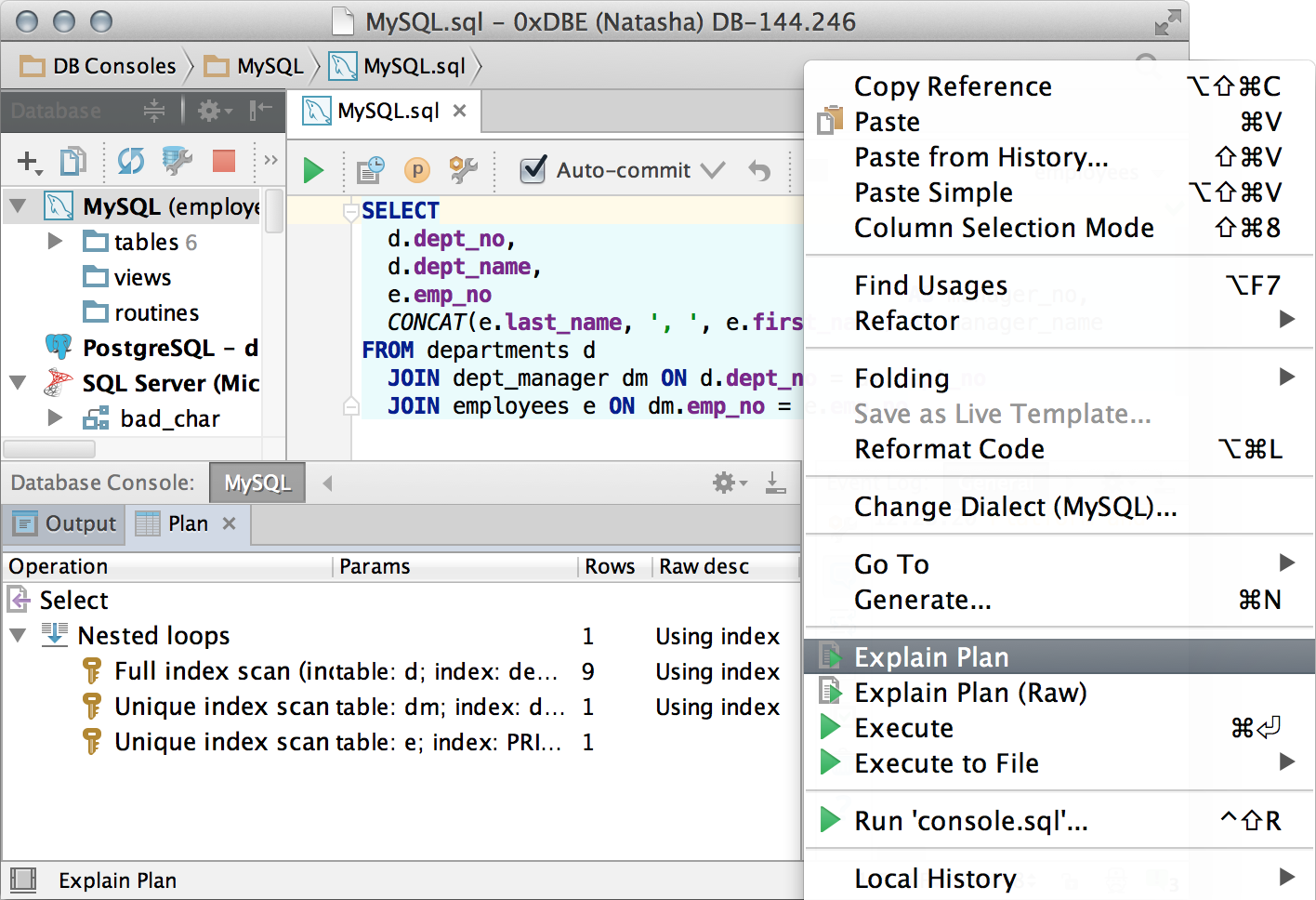Choose Explain Plan (Raw) menu item
The image size is (1316, 900).
[x=1059, y=693]
